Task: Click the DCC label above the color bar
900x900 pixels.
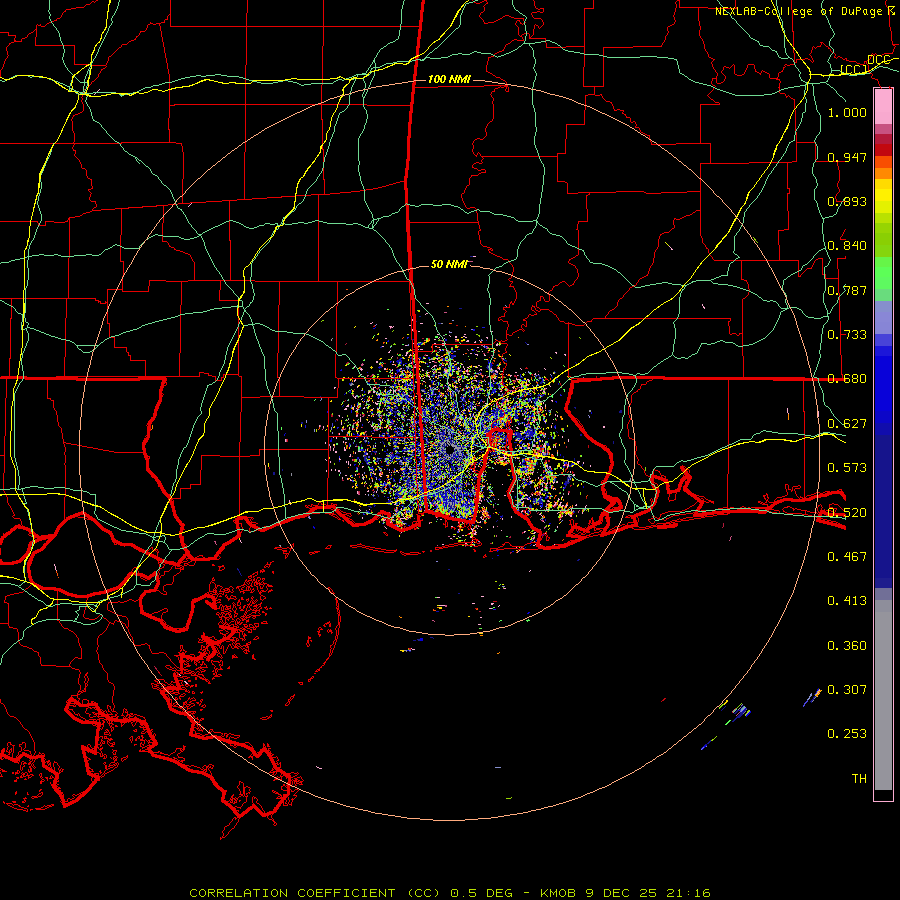Action: (878, 60)
